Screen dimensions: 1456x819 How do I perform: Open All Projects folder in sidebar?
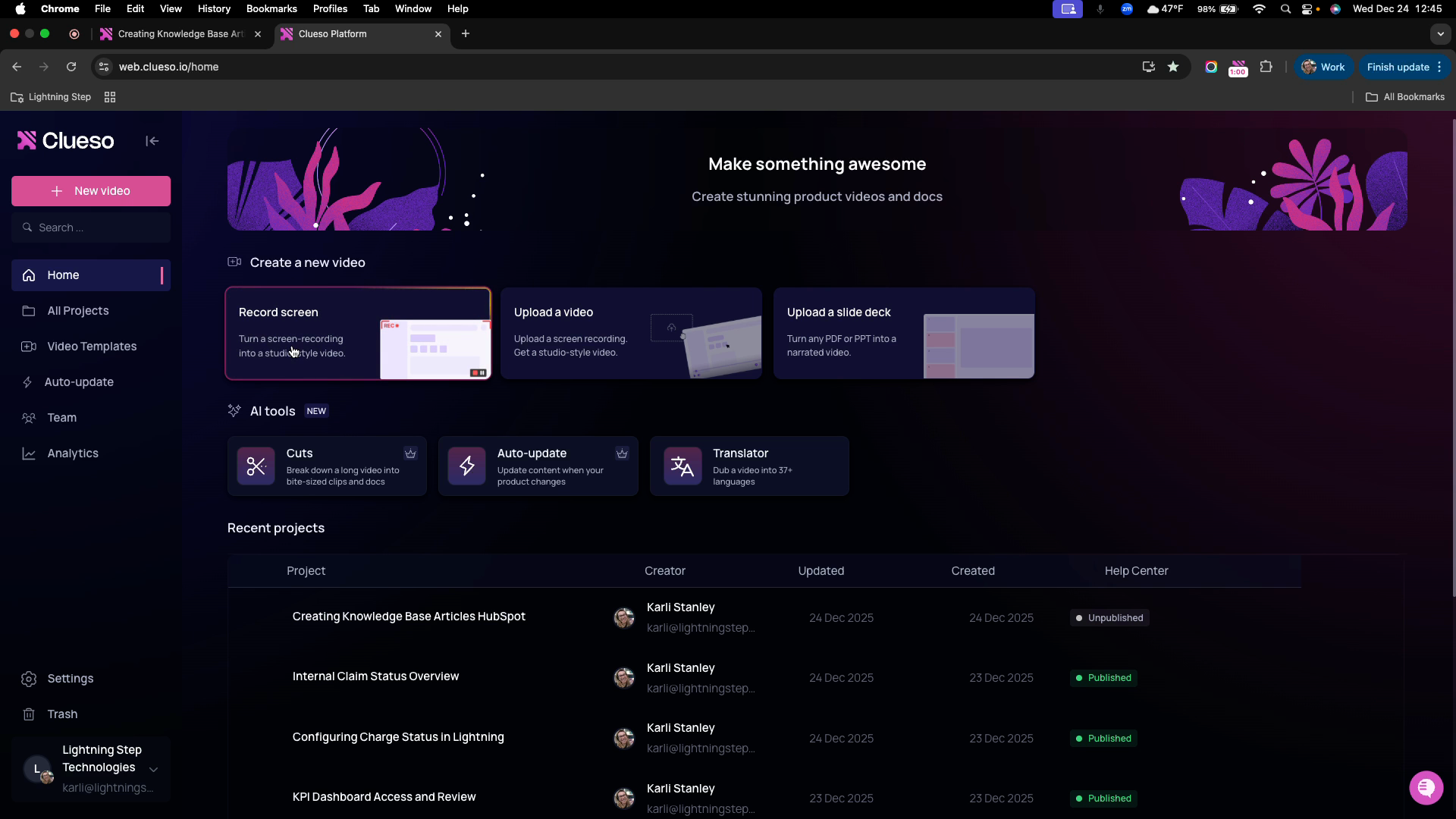(78, 311)
